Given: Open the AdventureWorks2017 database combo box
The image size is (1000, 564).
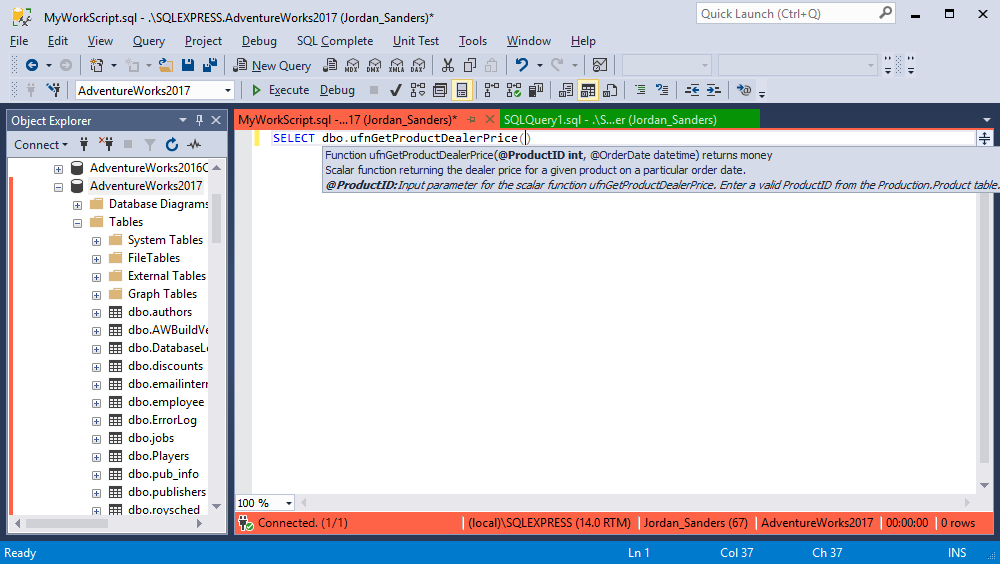Looking at the screenshot, I should tap(155, 91).
